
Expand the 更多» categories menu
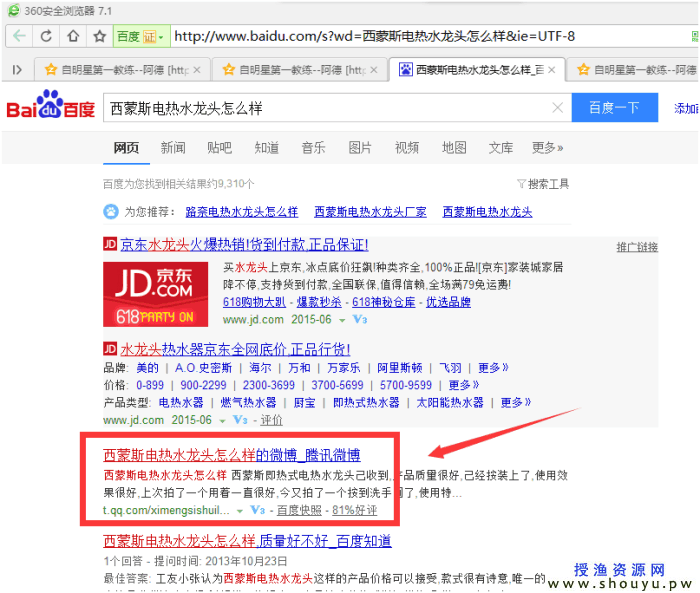(547, 148)
